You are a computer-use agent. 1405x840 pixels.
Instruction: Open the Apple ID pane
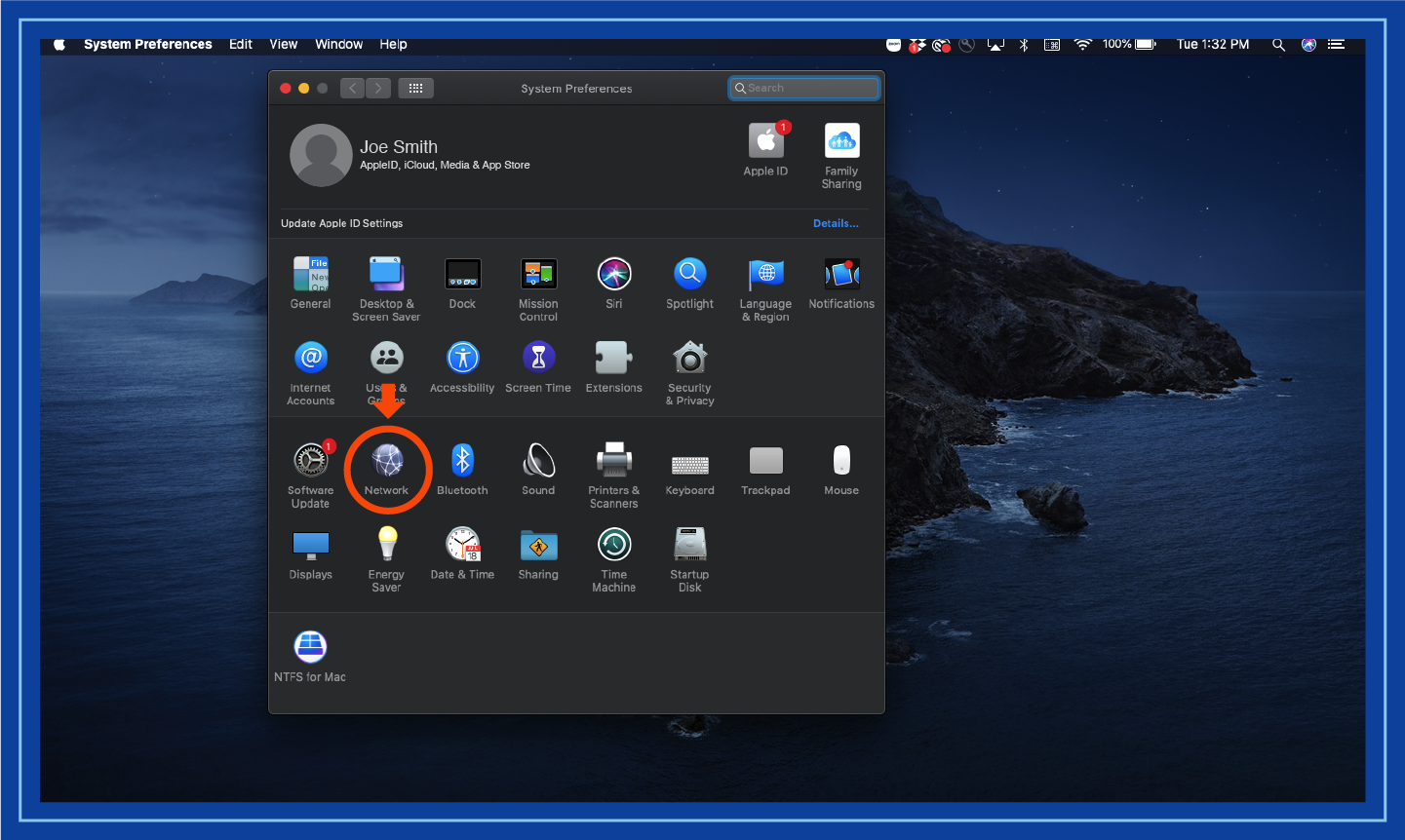(765, 142)
